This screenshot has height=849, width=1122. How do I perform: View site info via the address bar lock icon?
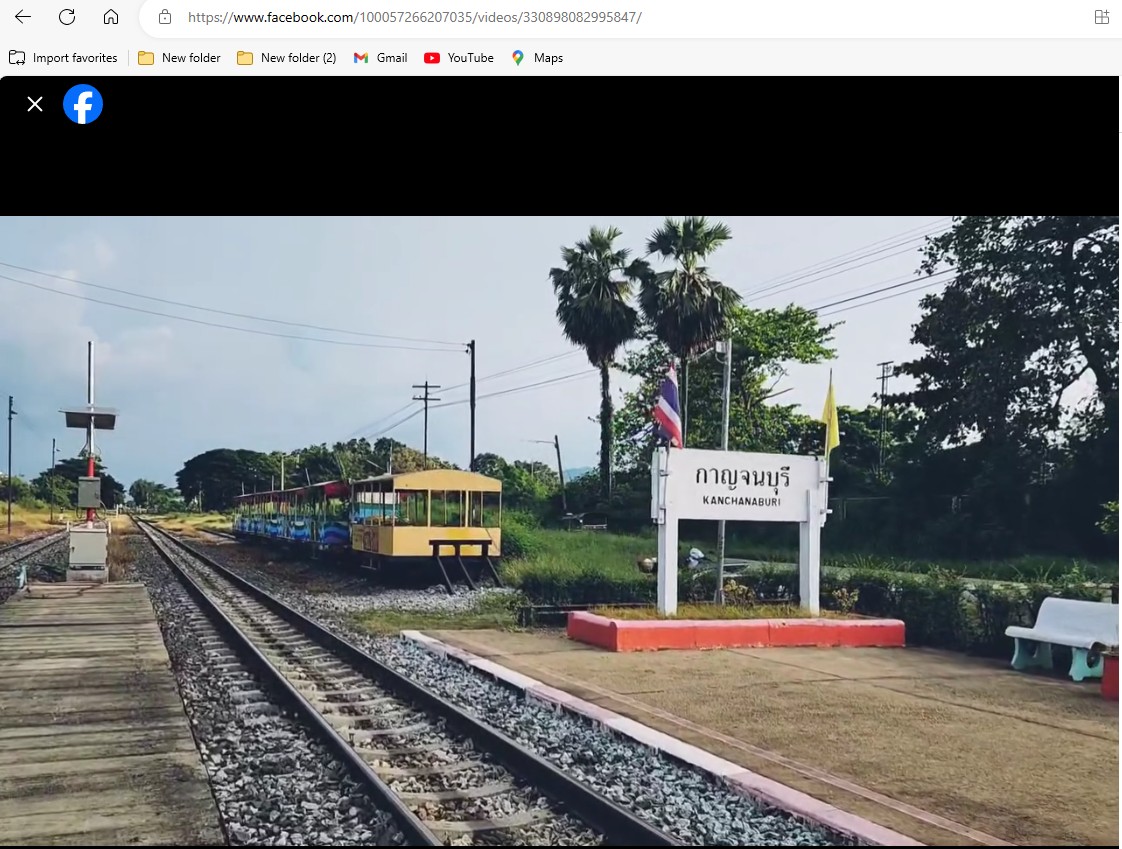tap(165, 17)
